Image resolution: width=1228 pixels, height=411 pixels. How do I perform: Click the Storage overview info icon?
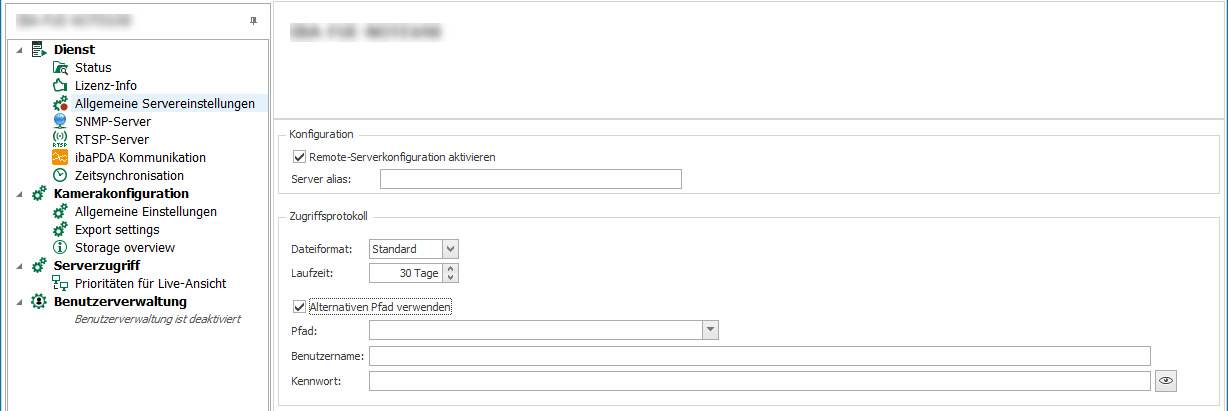click(x=60, y=247)
